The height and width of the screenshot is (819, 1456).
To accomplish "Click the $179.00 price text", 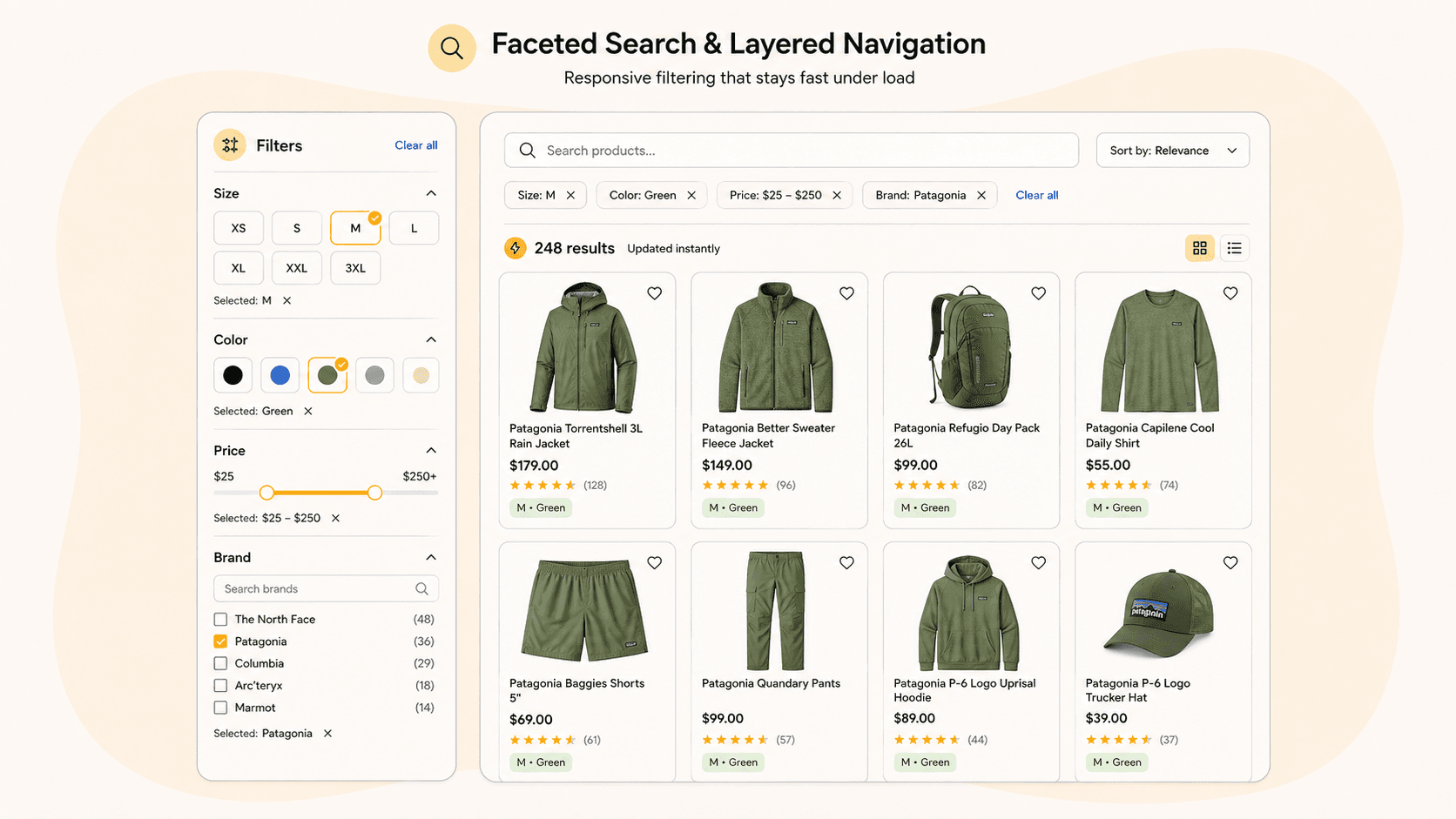I will pyautogui.click(x=534, y=466).
